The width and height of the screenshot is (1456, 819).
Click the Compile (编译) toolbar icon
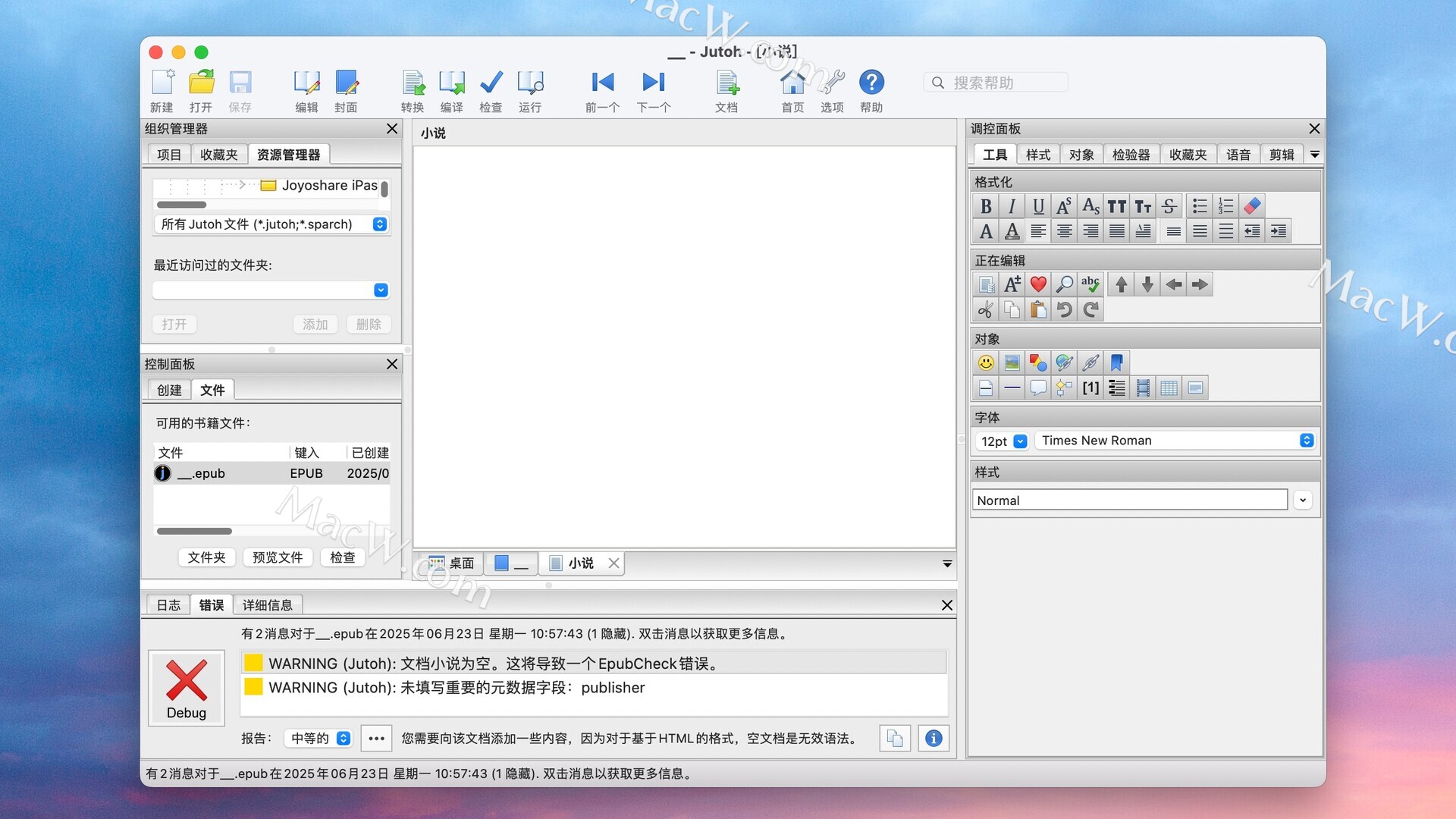point(452,83)
